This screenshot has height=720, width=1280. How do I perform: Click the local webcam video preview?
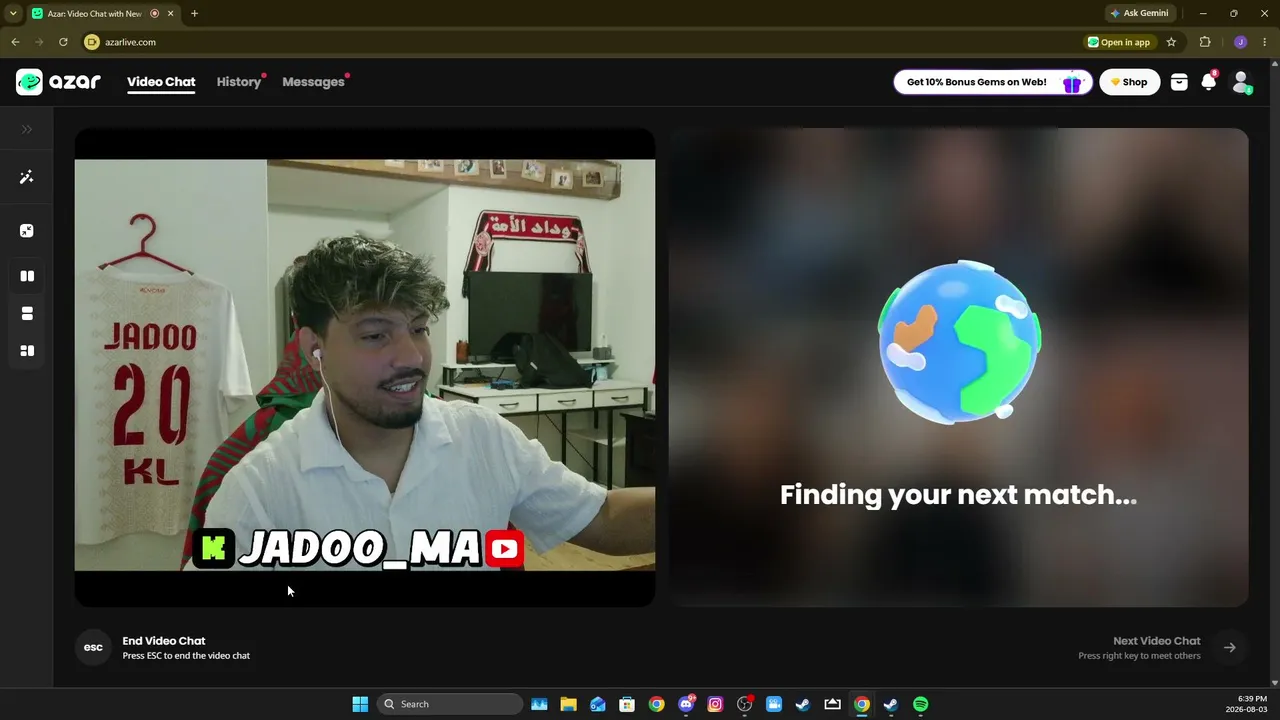(x=365, y=366)
